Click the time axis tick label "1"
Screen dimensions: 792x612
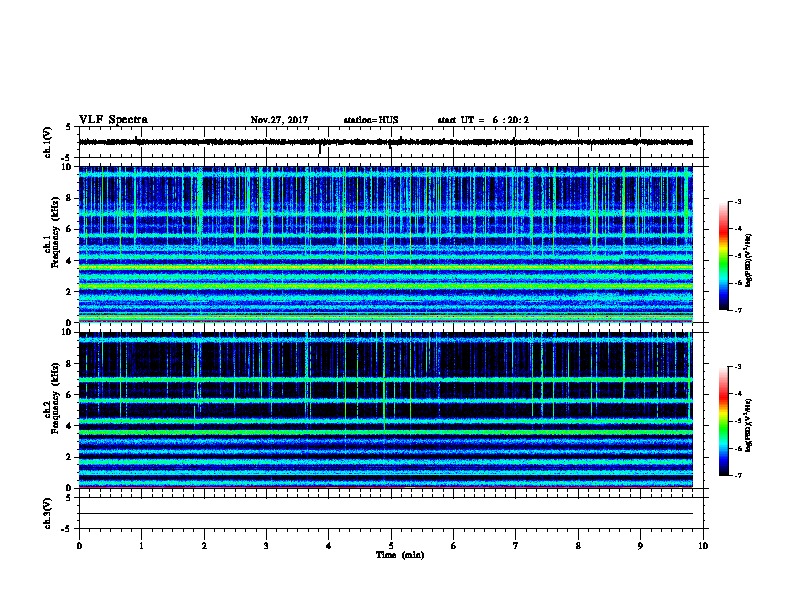tap(142, 546)
